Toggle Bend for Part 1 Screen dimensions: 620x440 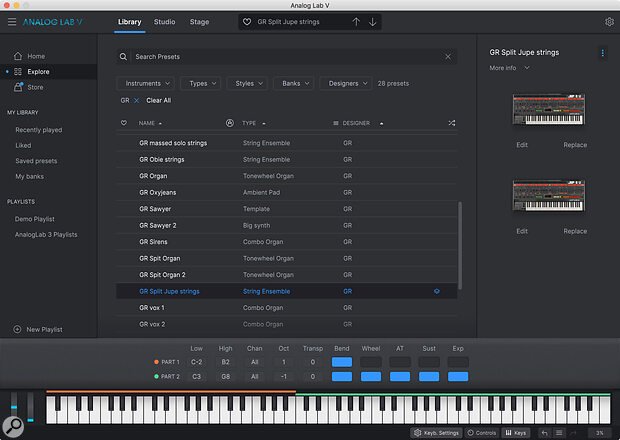click(x=342, y=362)
